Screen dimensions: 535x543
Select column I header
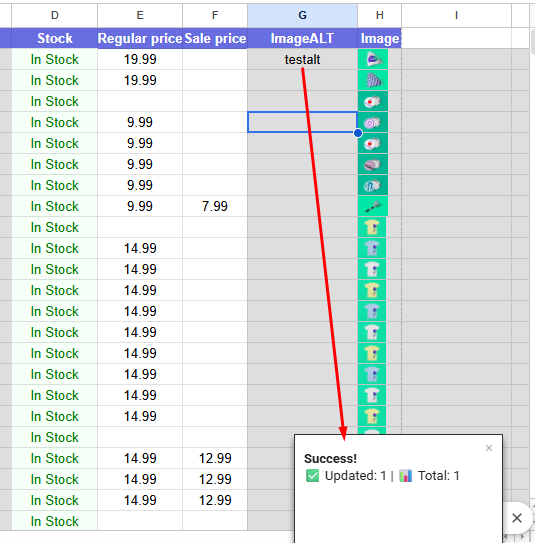456,15
